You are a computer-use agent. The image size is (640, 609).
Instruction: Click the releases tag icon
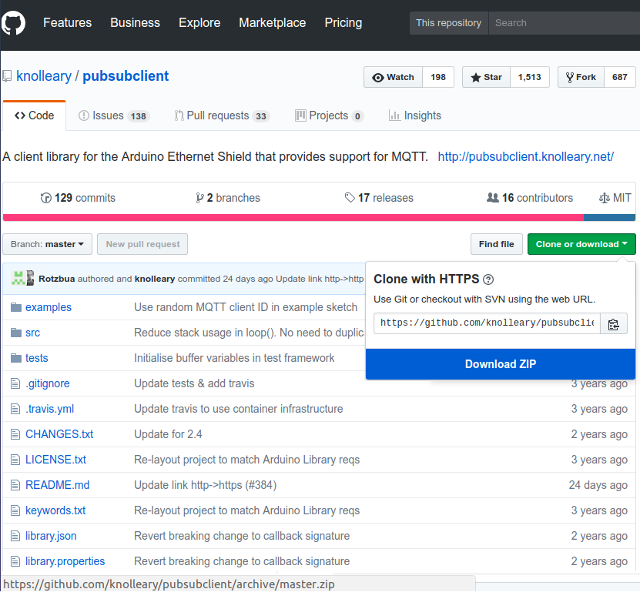click(x=349, y=198)
